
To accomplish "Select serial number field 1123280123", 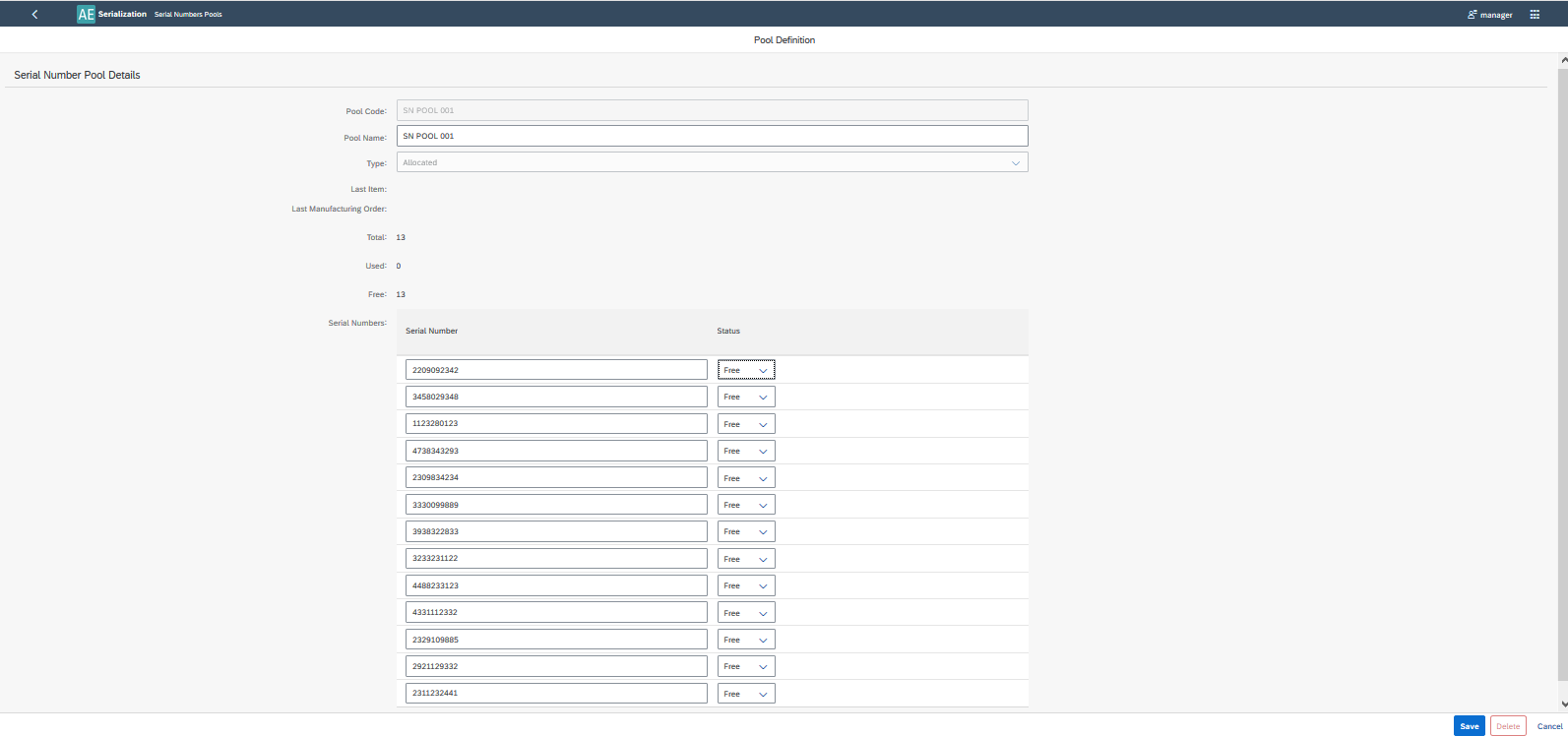I will tap(556, 424).
